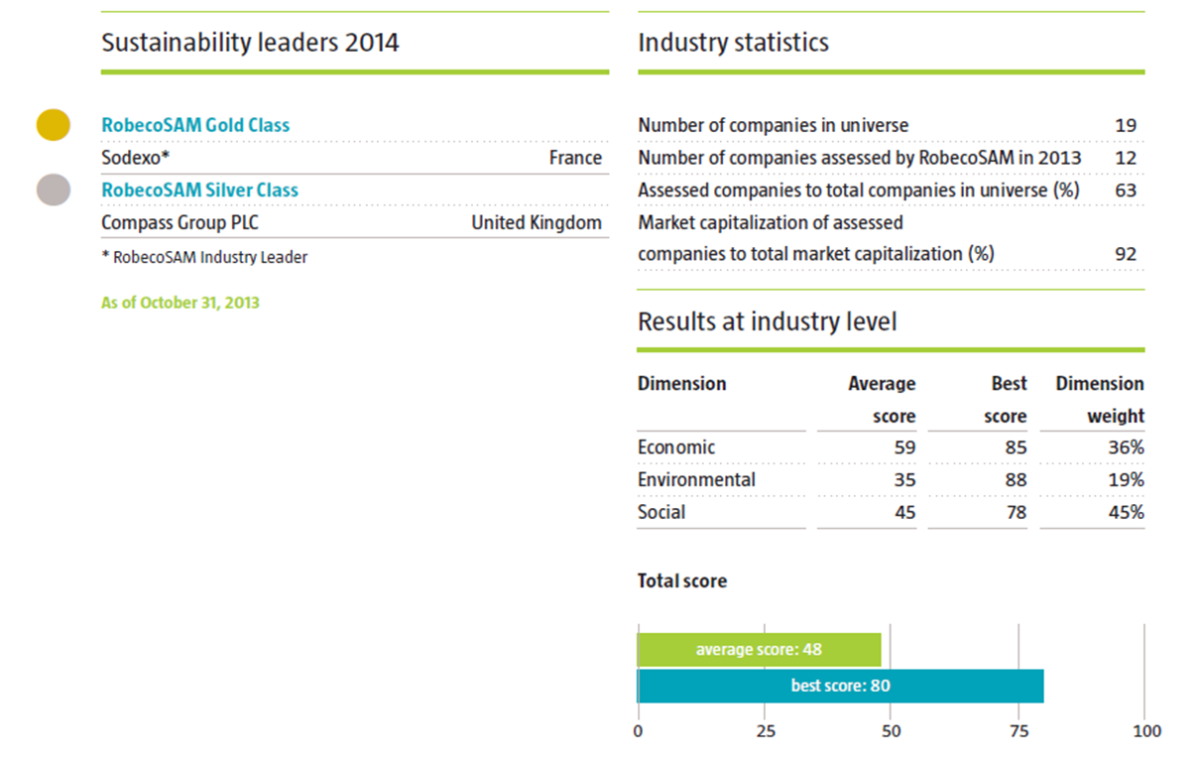Viewport: 1200px width, 764px height.
Task: Click the Economic best score 85
Action: click(1016, 447)
